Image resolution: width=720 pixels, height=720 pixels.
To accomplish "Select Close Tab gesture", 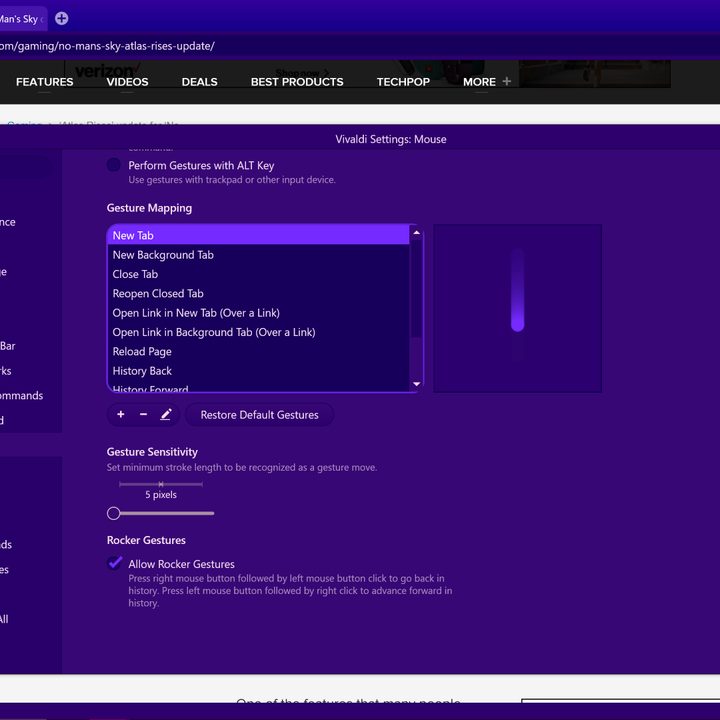I will pyautogui.click(x=258, y=274).
